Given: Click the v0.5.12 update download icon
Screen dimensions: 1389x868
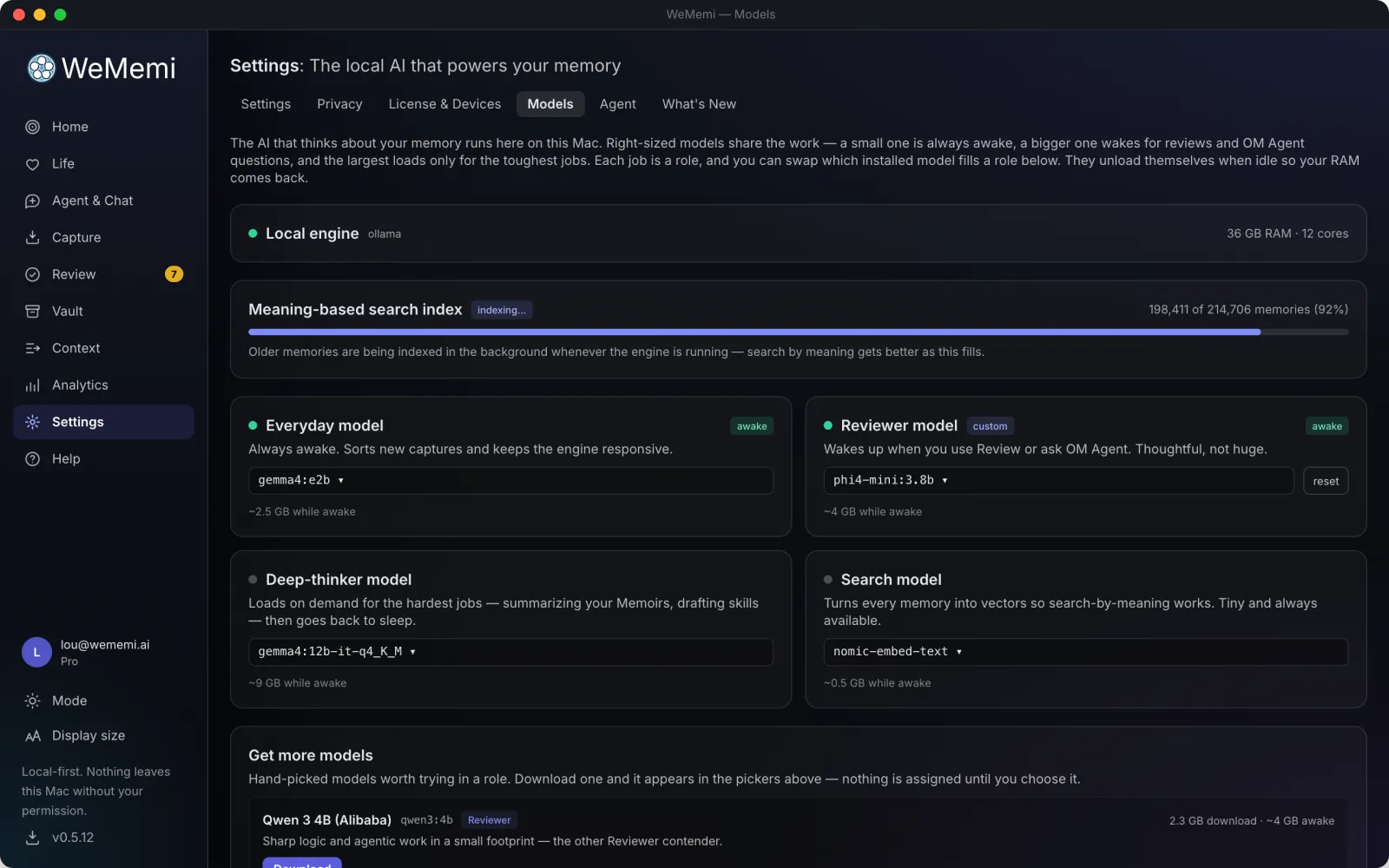Looking at the screenshot, I should point(32,838).
